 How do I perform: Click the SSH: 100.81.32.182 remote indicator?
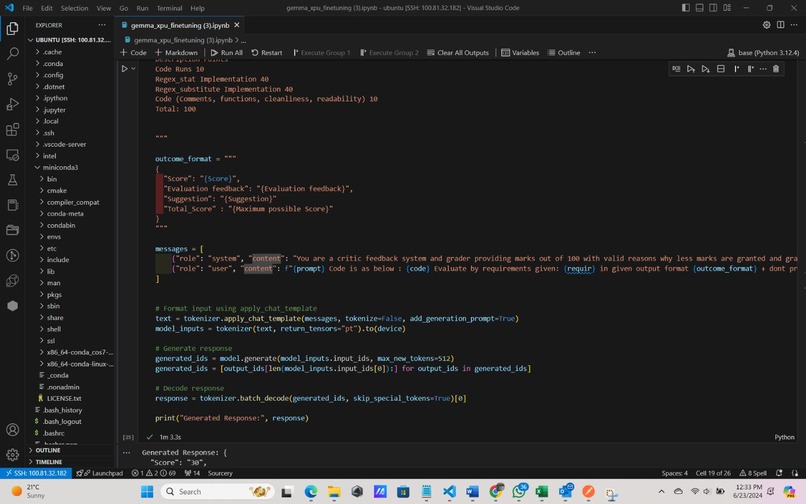[36, 473]
